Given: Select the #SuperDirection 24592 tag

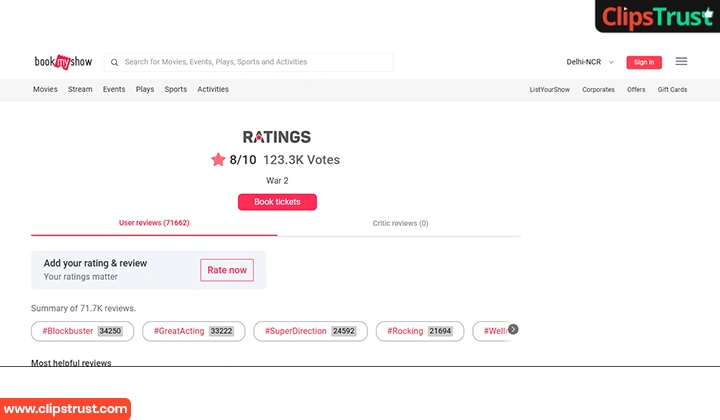Looking at the screenshot, I should tap(310, 331).
